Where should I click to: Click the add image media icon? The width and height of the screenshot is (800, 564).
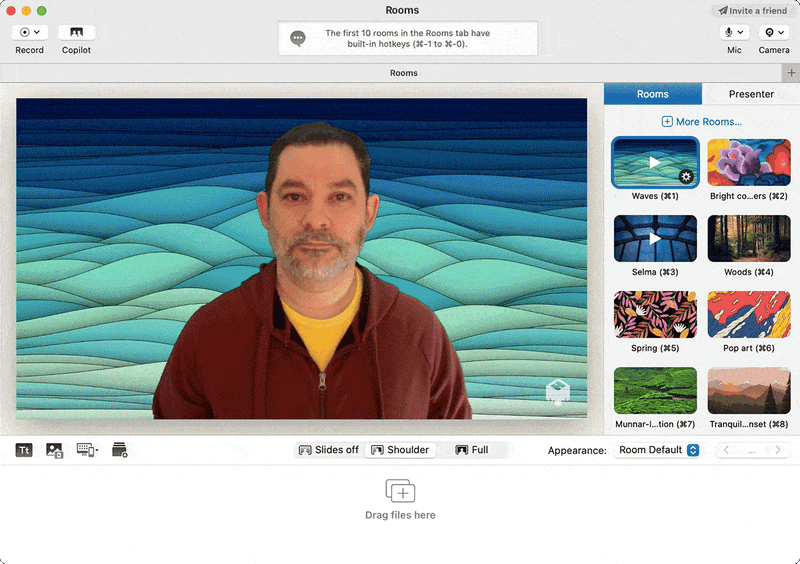tap(54, 450)
